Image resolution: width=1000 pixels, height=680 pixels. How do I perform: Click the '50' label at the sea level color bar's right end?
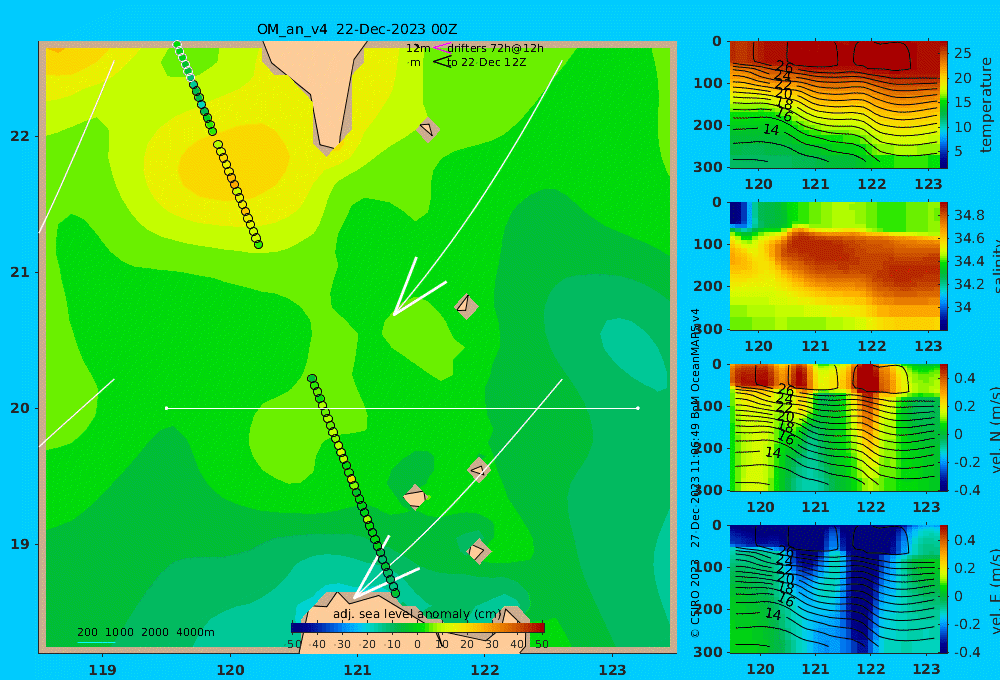click(541, 644)
